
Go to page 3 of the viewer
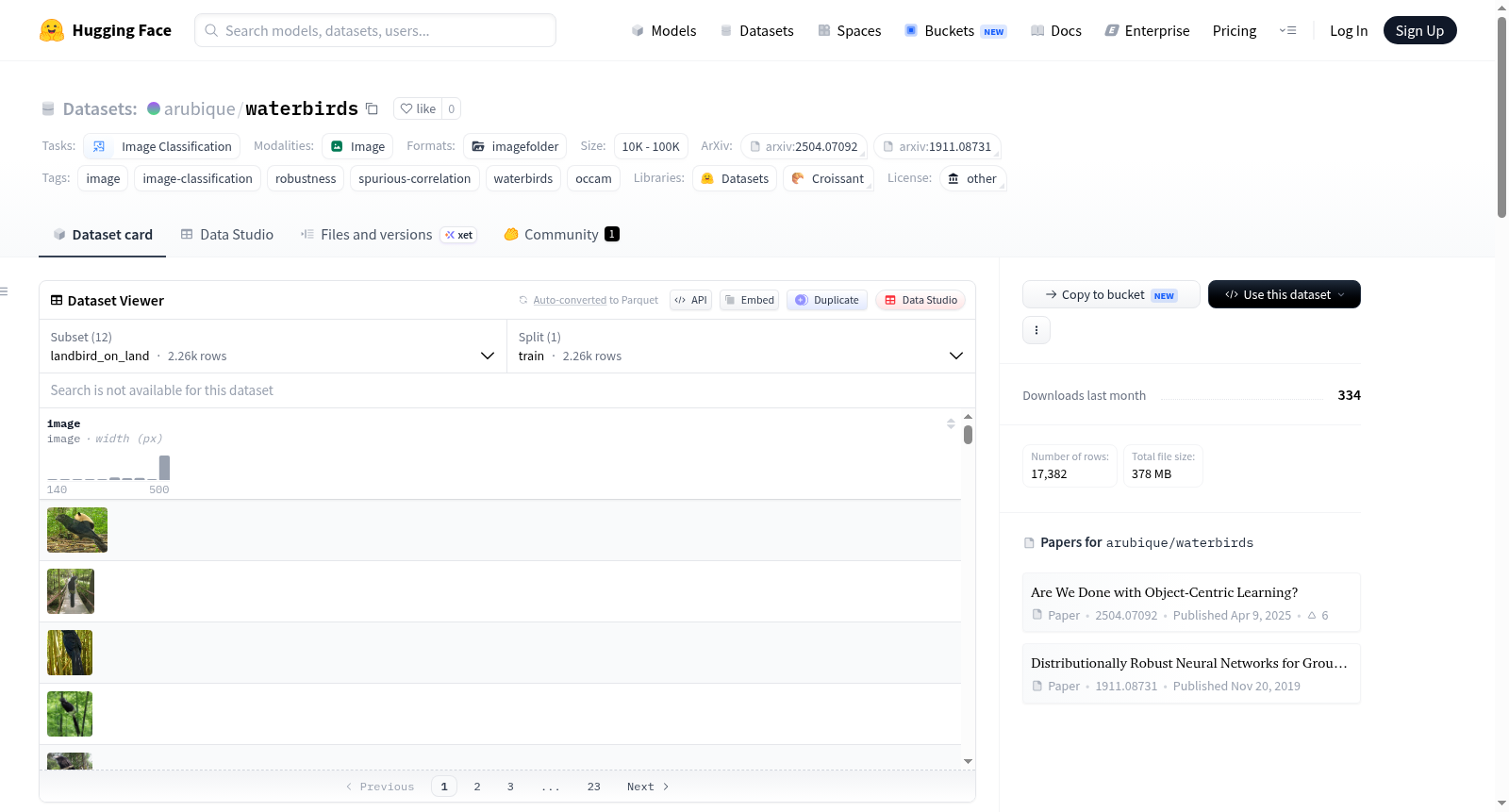point(510,787)
